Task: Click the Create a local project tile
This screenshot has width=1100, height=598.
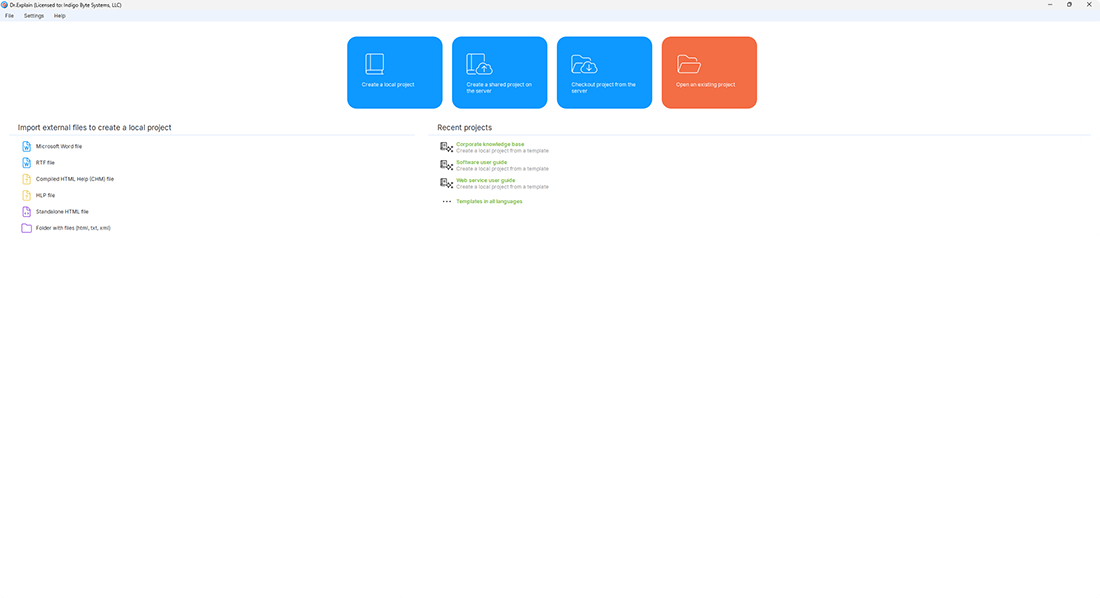Action: tap(394, 72)
